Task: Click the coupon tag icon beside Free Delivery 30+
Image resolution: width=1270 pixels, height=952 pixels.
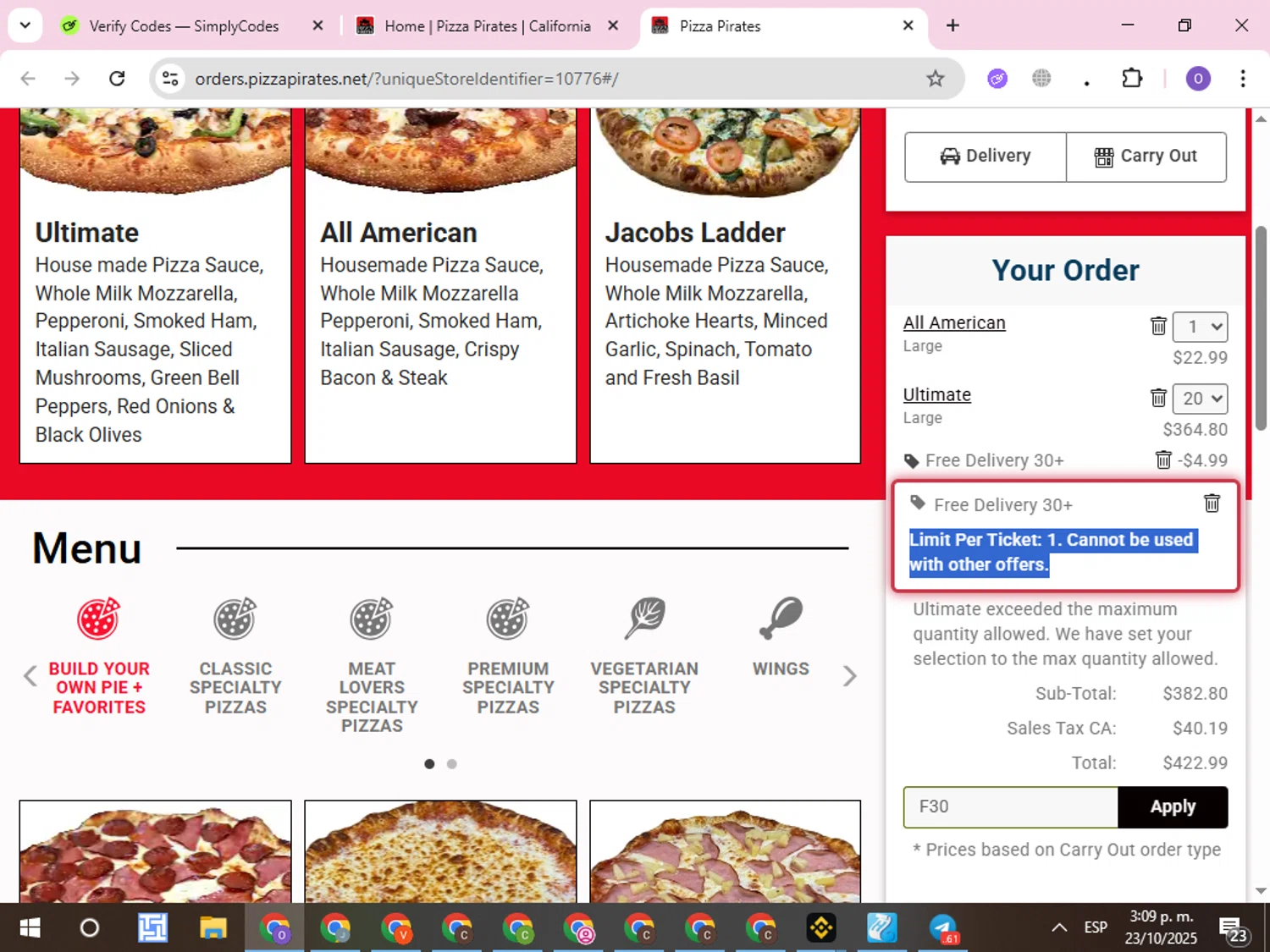Action: click(911, 461)
